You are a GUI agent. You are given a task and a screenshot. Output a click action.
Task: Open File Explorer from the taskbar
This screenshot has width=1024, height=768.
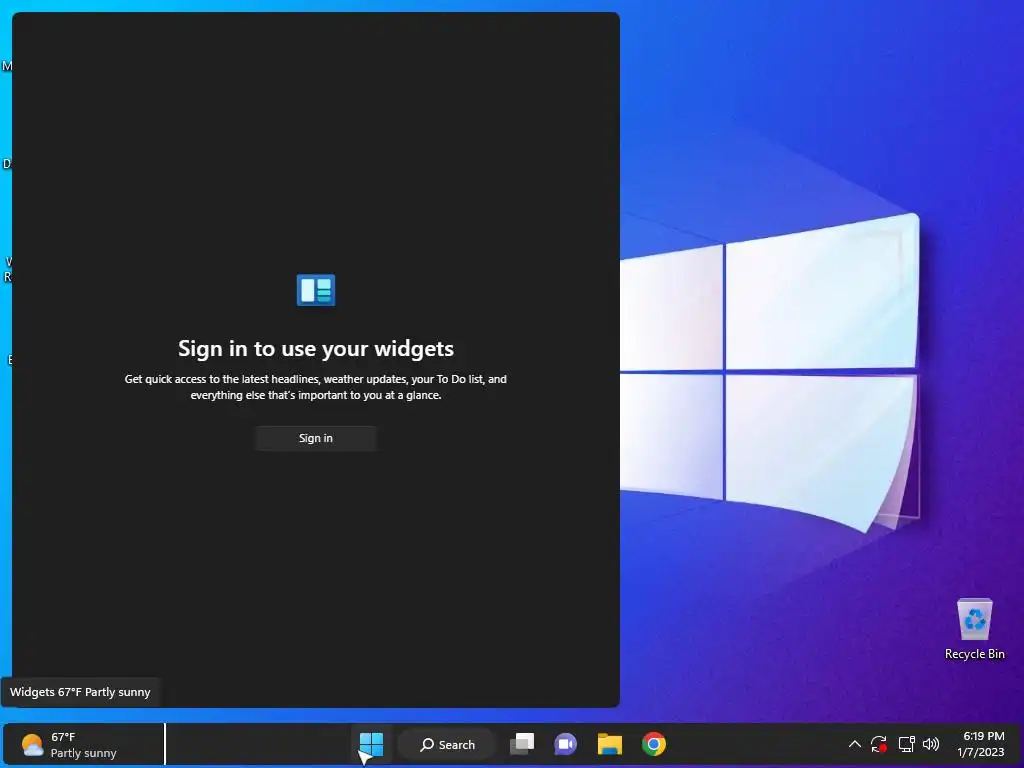coord(609,744)
